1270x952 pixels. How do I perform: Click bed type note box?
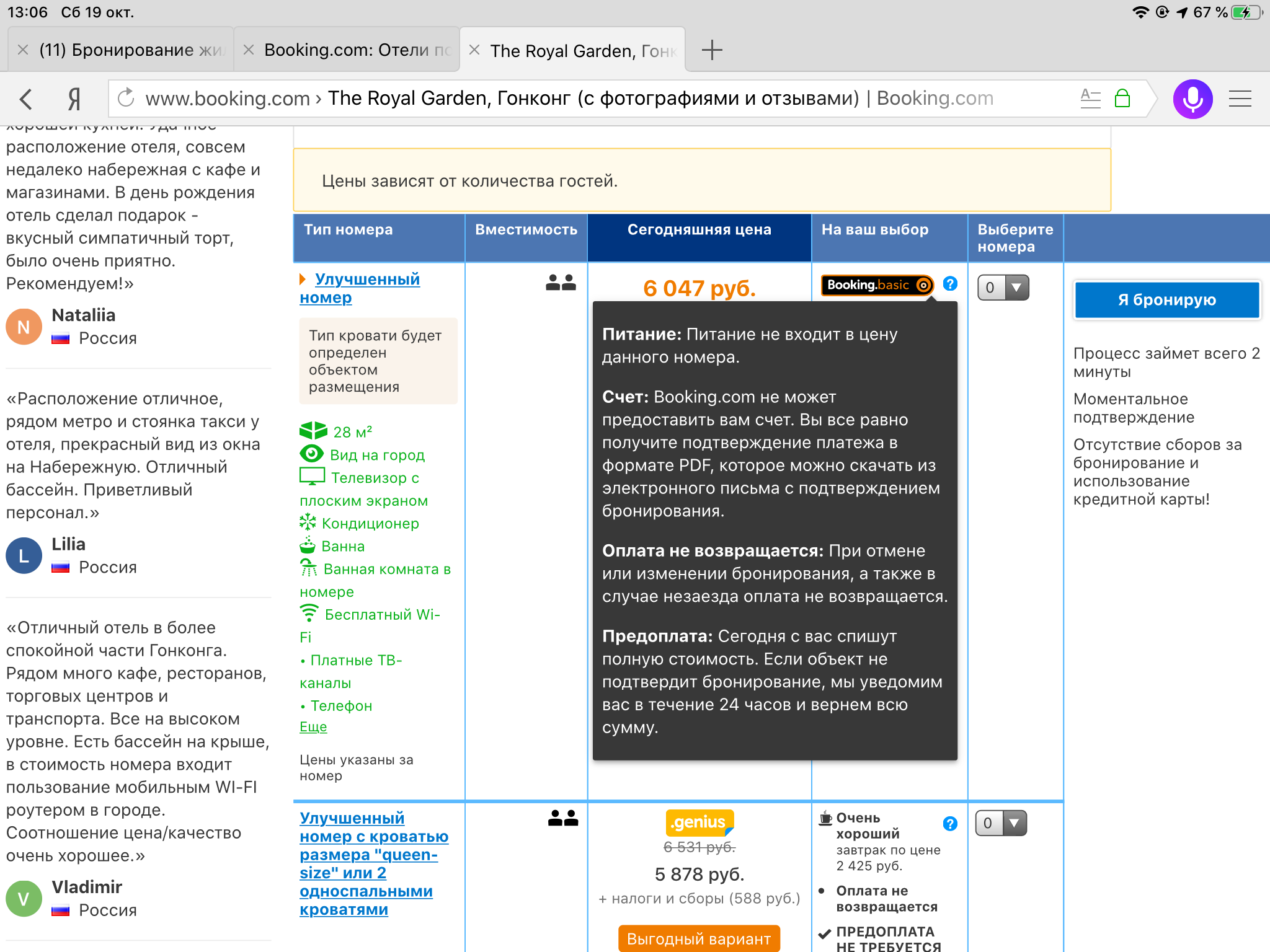click(x=378, y=361)
